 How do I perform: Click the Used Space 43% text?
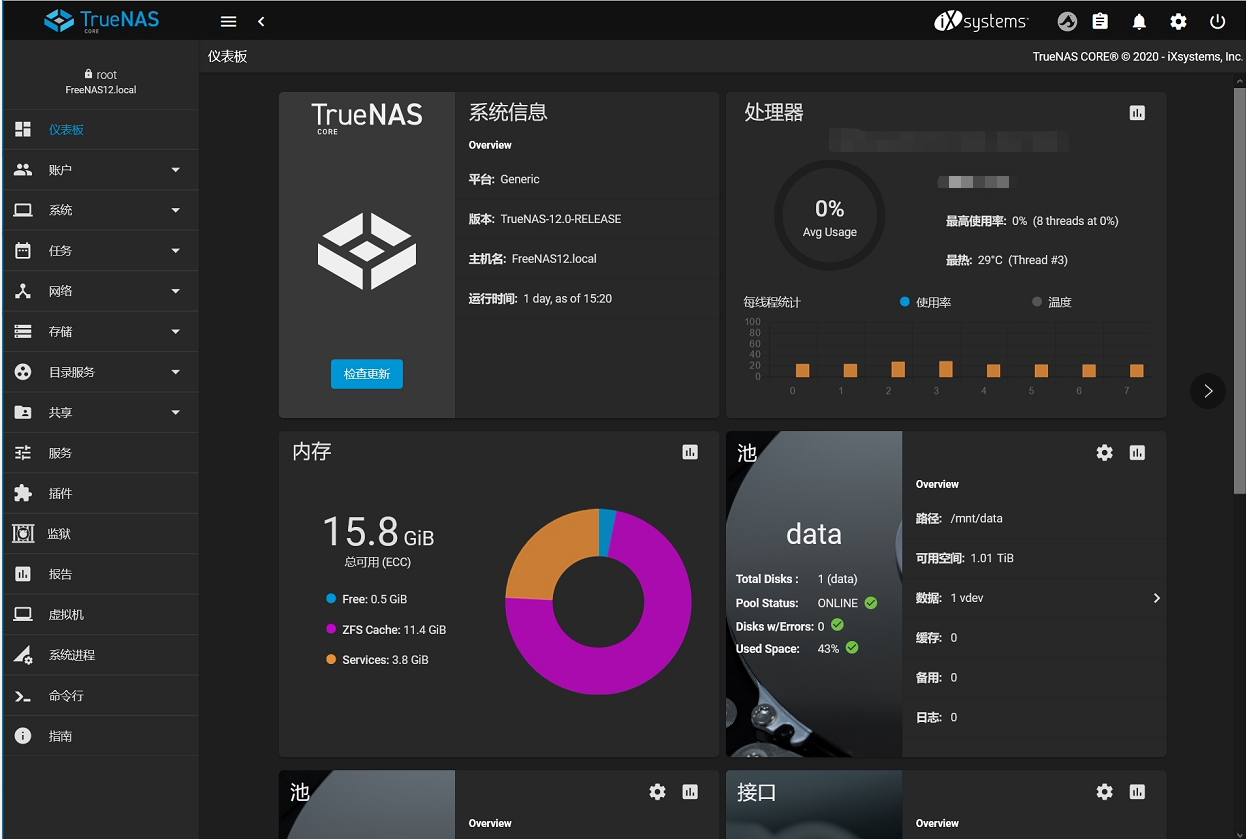(828, 649)
